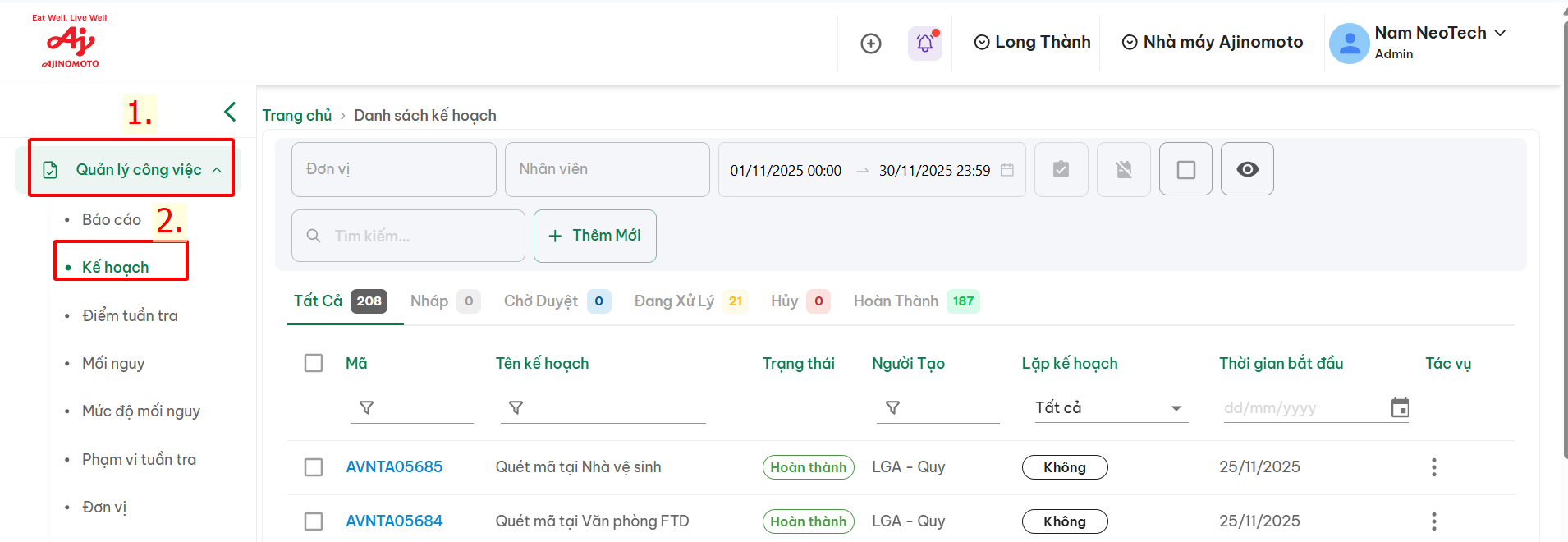Click the filter icon under Mã column
Viewport: 1568px width, 542px height.
click(367, 407)
